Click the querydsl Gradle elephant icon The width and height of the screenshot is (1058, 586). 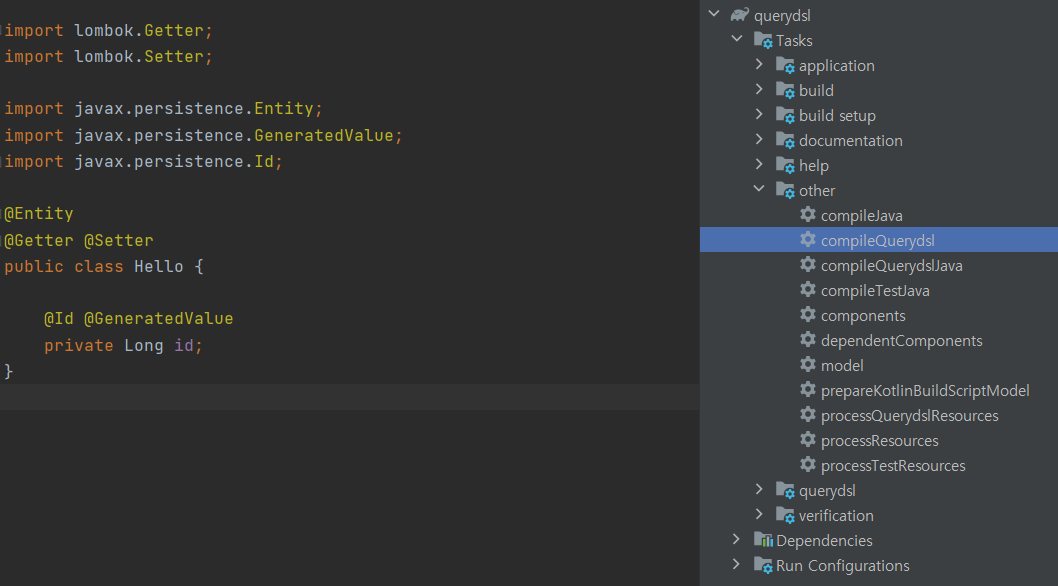[740, 15]
